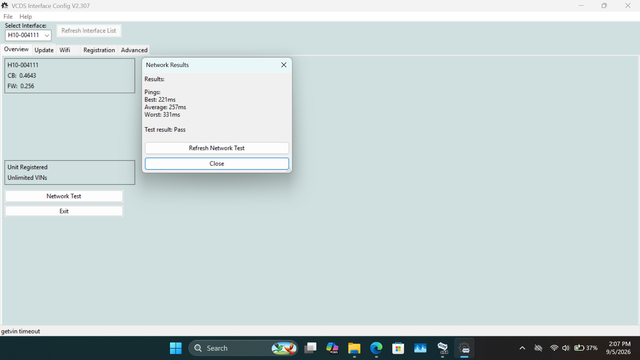Select the CB: 0.4643 text
The image size is (640, 360).
(x=22, y=76)
